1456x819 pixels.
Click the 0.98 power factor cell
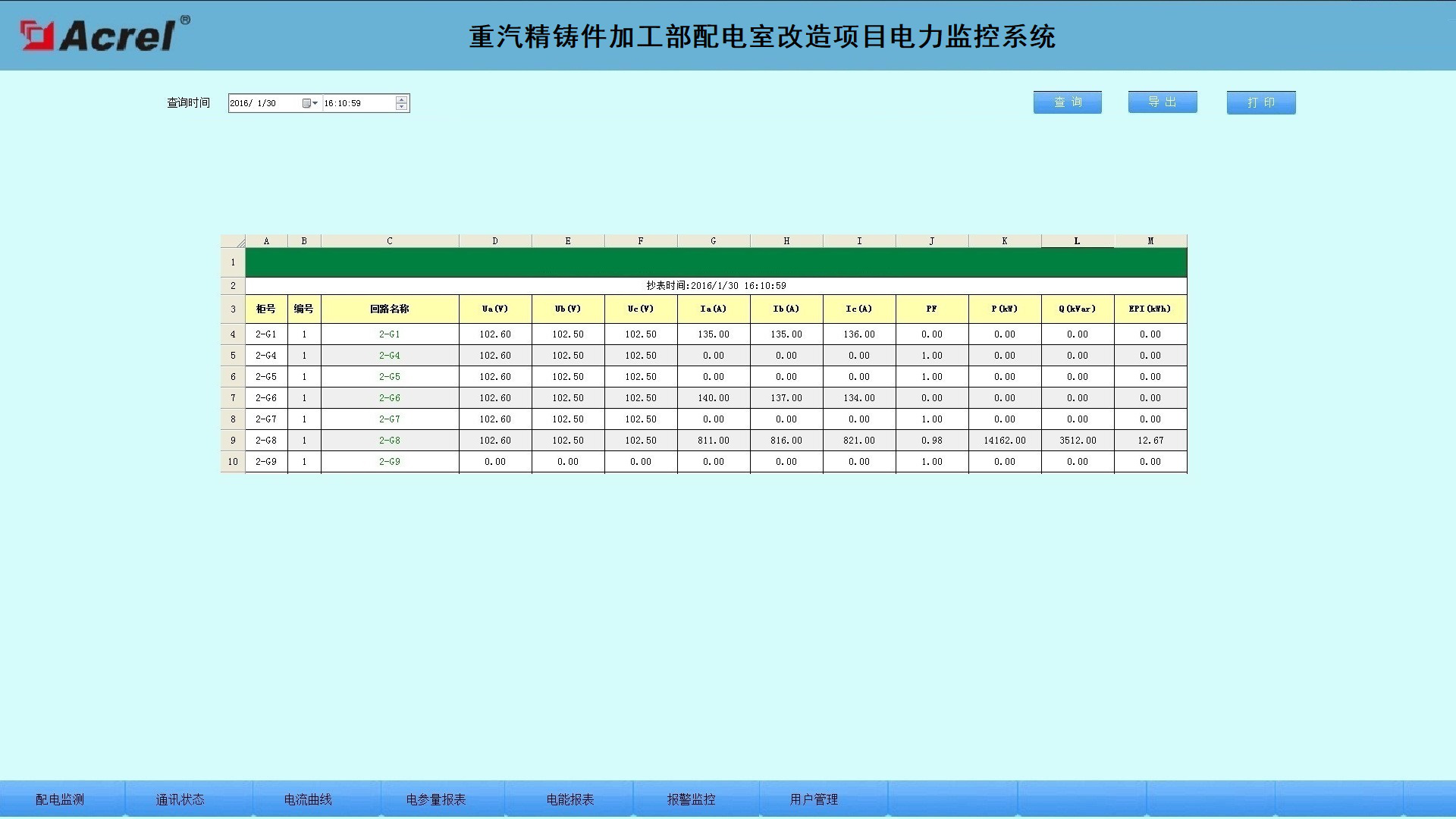coord(932,441)
